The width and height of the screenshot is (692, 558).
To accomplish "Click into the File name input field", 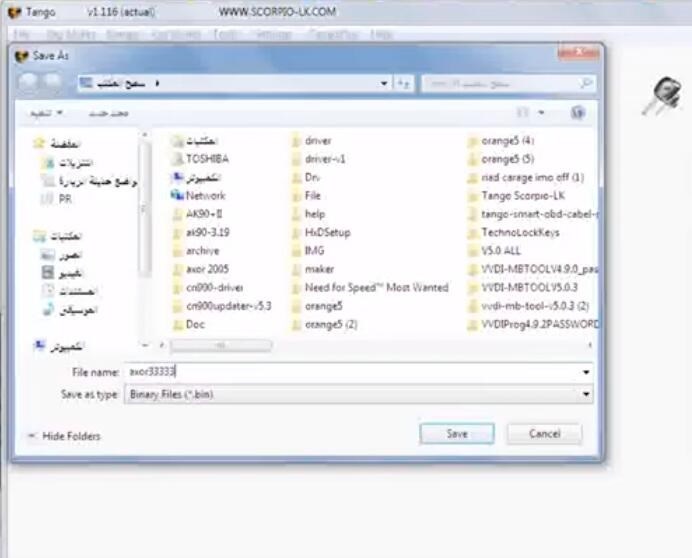I will pyautogui.click(x=353, y=372).
